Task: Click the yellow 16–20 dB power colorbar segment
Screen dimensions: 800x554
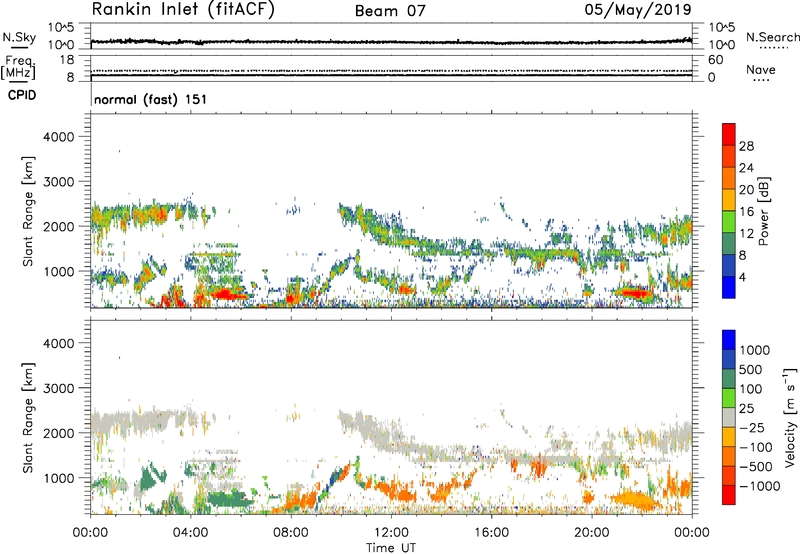Action: pyautogui.click(x=729, y=200)
